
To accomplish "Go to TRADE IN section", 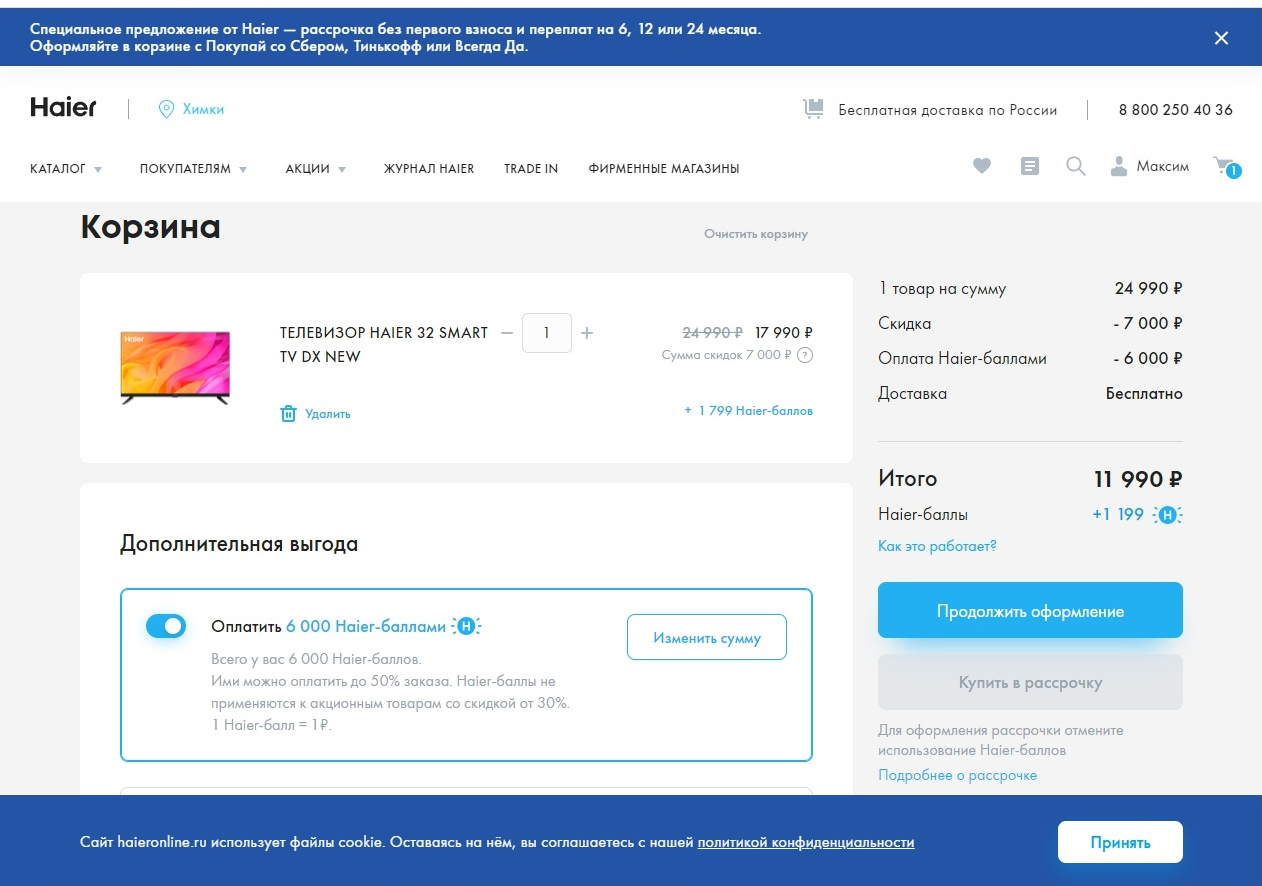I will pyautogui.click(x=531, y=169).
